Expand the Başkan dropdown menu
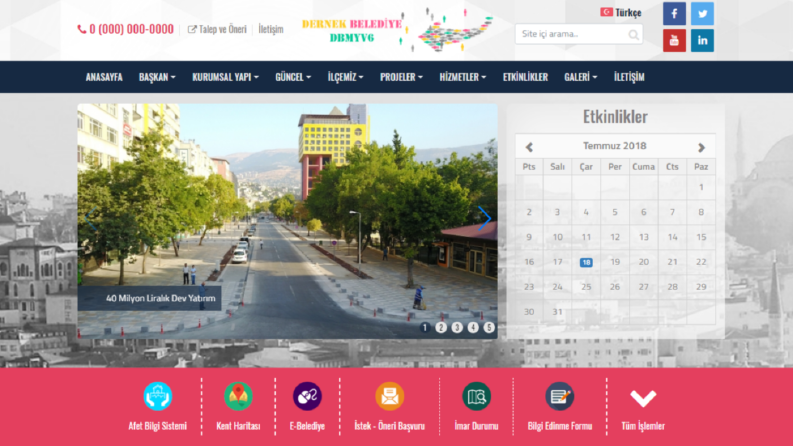 157,77
